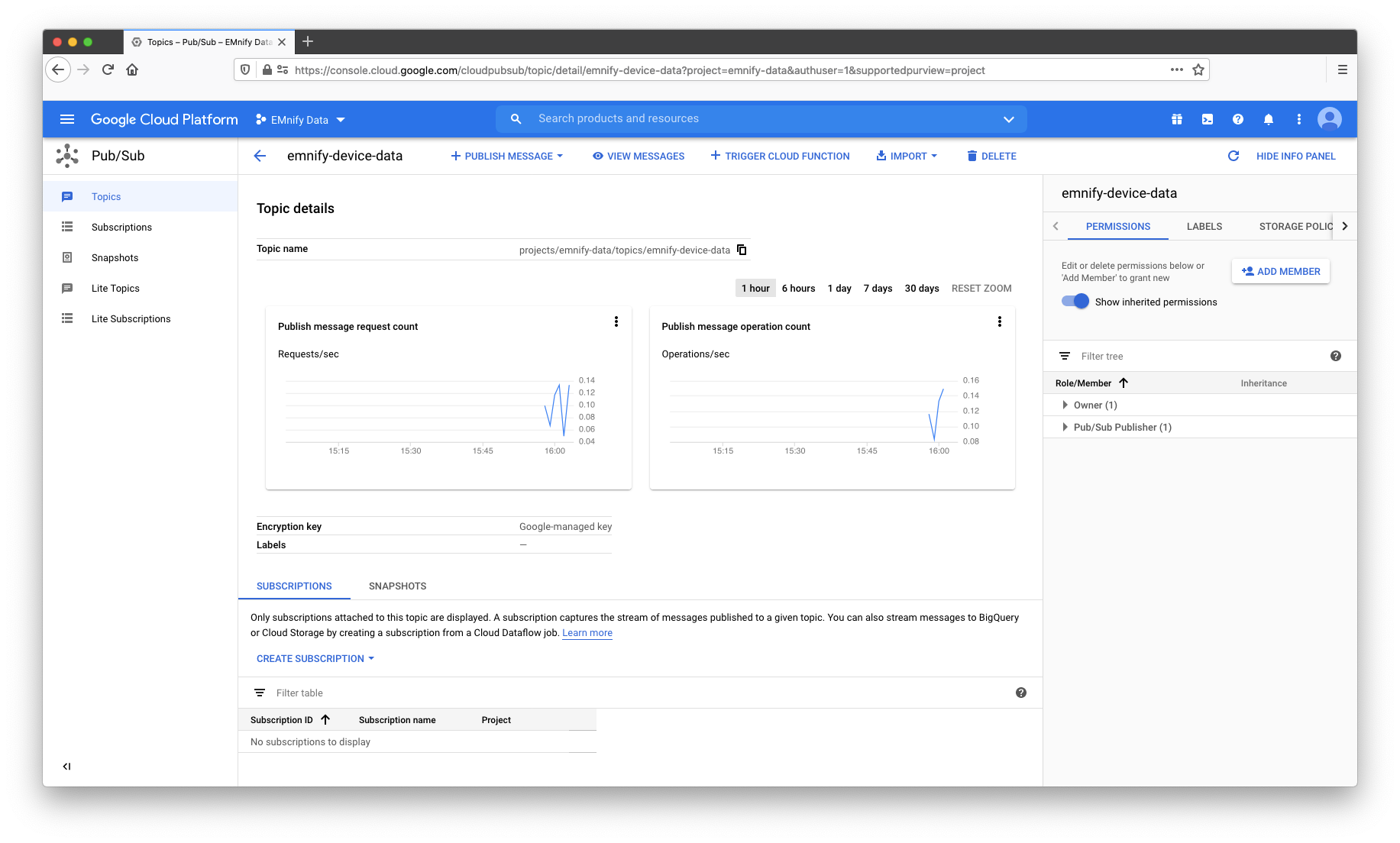Screen dimensions: 1400x843
Task: Open the gift free trial icon
Action: [1177, 119]
